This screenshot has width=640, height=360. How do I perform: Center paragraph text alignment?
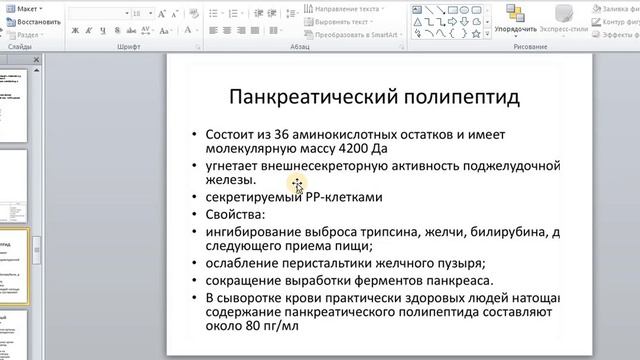pyautogui.click(x=227, y=31)
